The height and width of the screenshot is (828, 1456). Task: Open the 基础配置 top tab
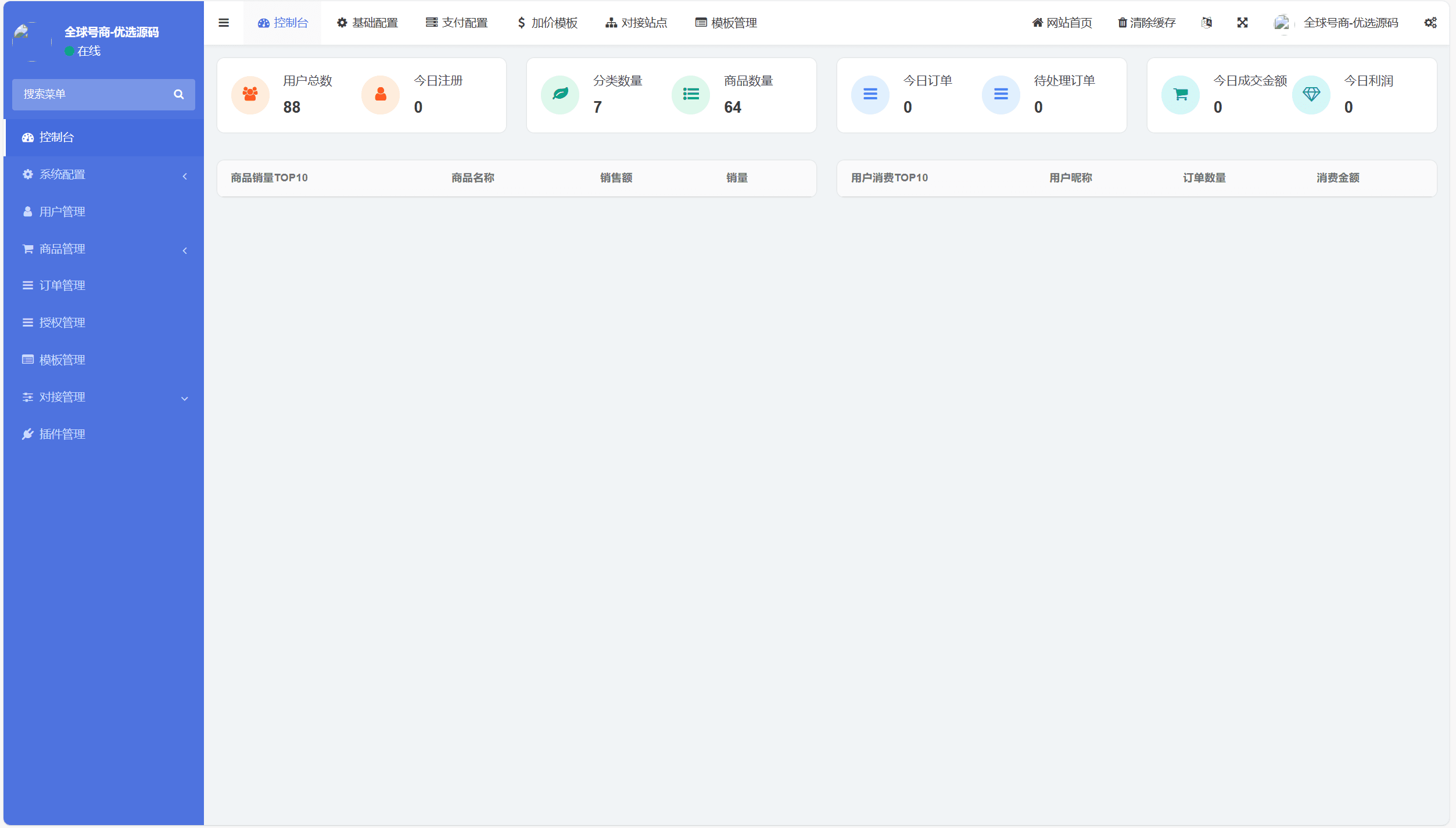tap(368, 23)
